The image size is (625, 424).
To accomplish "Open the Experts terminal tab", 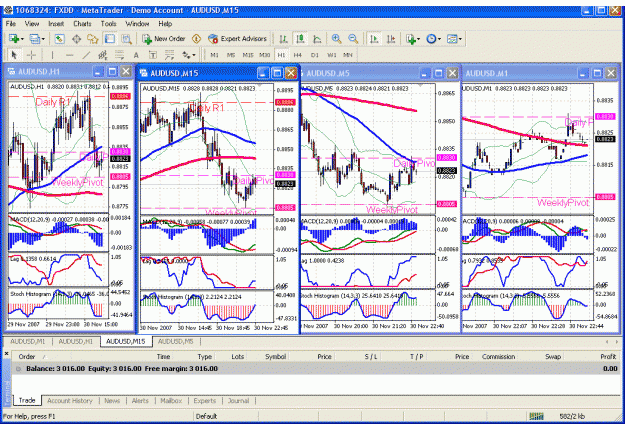I will click(x=204, y=401).
